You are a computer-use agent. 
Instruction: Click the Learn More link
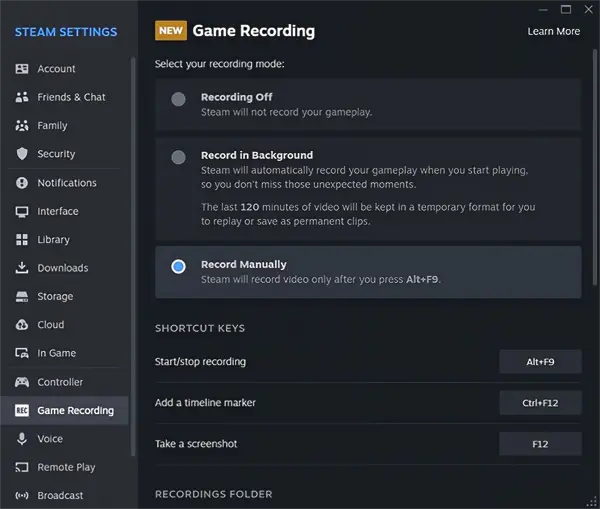pyautogui.click(x=554, y=31)
